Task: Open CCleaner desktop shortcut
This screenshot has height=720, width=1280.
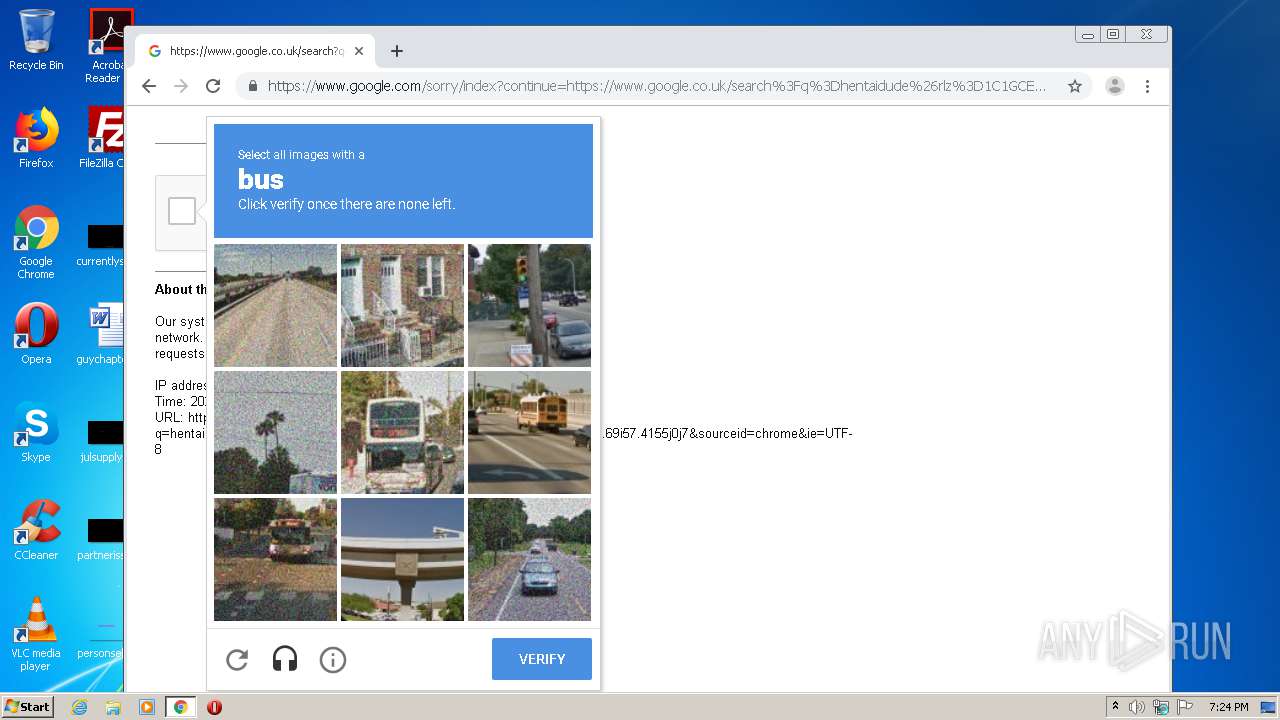Action: [x=36, y=530]
